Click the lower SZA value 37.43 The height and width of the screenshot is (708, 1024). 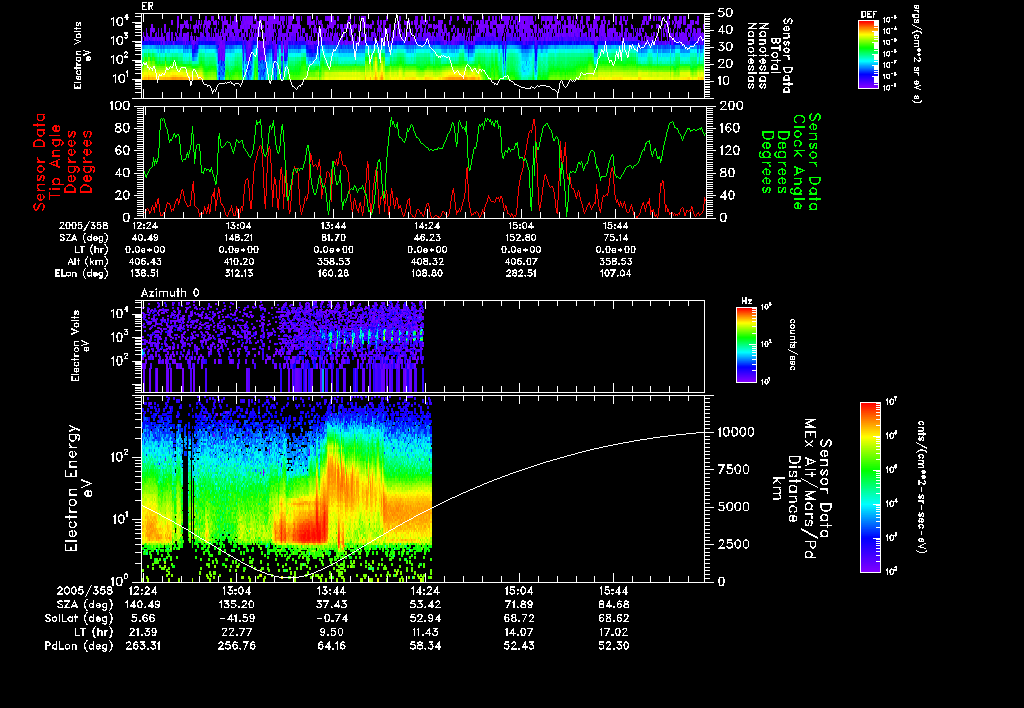333,605
